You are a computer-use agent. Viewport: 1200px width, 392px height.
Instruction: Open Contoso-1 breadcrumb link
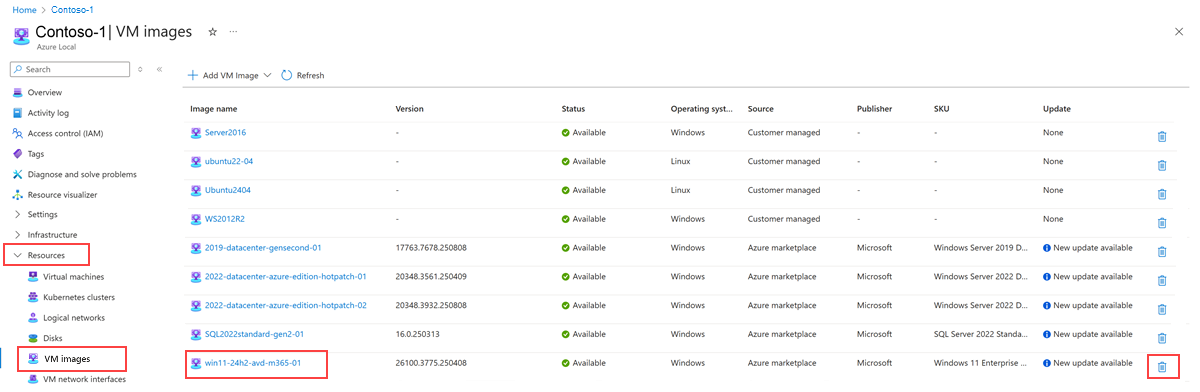tap(71, 9)
